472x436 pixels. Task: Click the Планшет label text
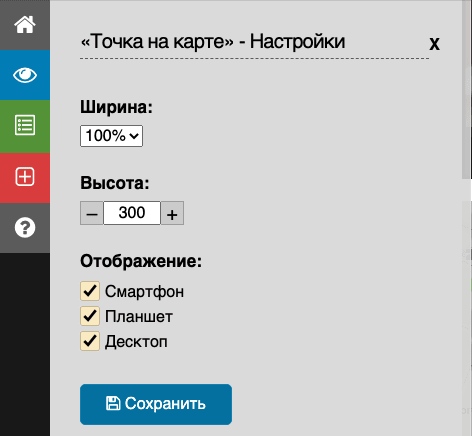[139, 317]
